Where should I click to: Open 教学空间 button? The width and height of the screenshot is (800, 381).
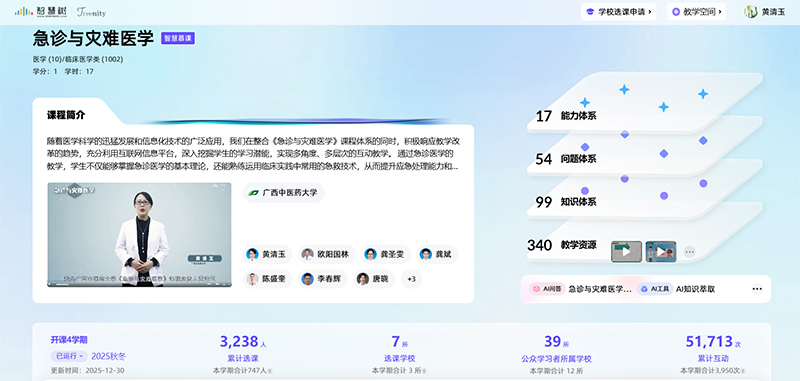click(x=696, y=11)
